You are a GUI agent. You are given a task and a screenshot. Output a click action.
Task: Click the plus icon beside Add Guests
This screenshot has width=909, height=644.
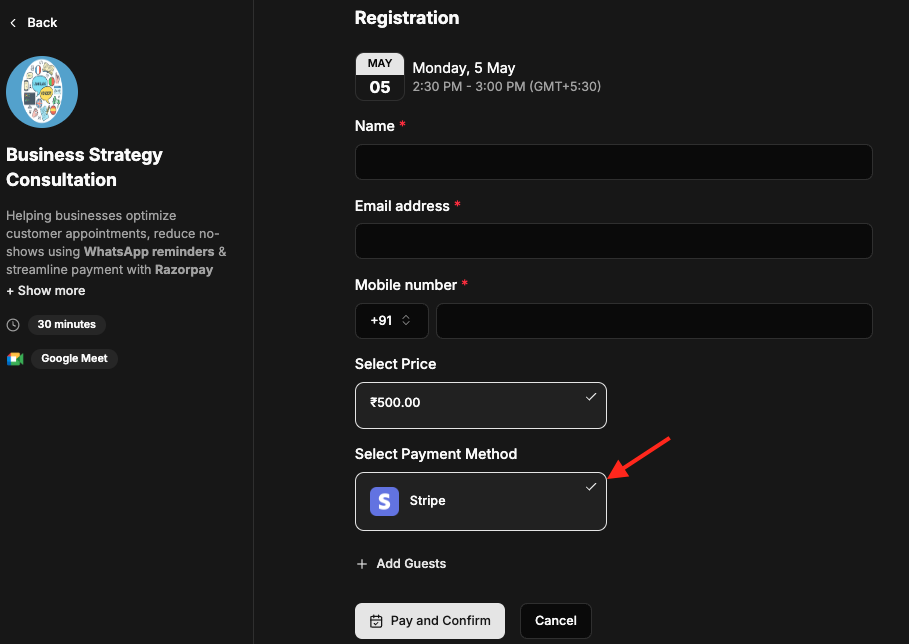[362, 564]
